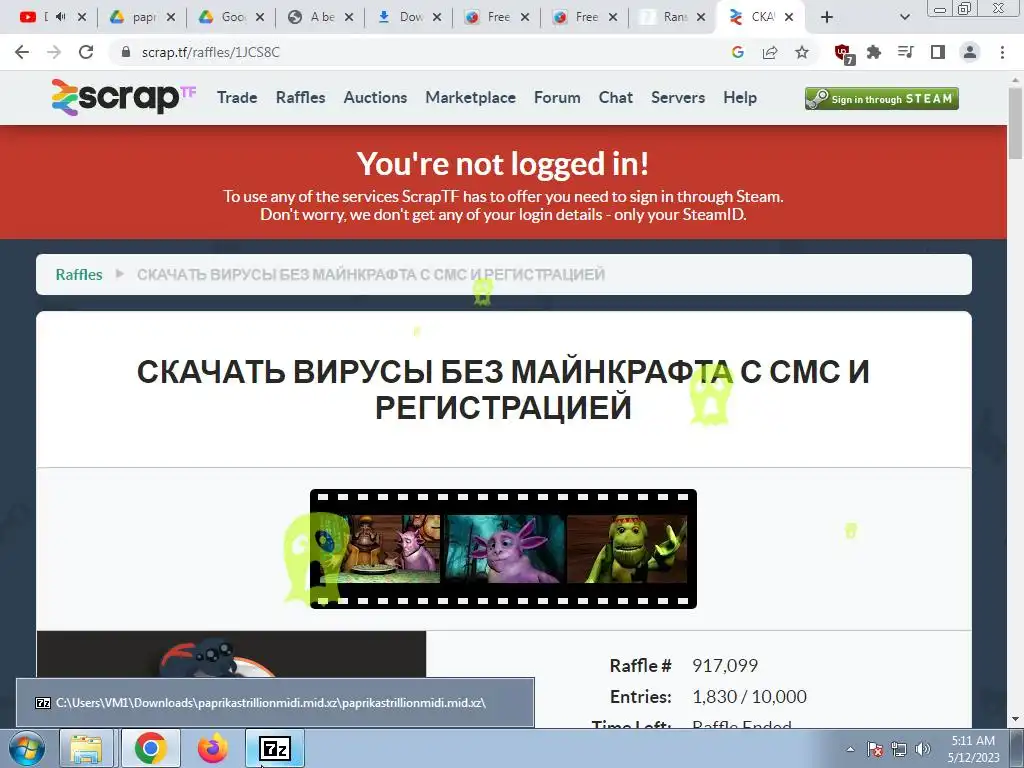Open Chrome's three-dot menu
The width and height of the screenshot is (1024, 768).
pos(1002,52)
